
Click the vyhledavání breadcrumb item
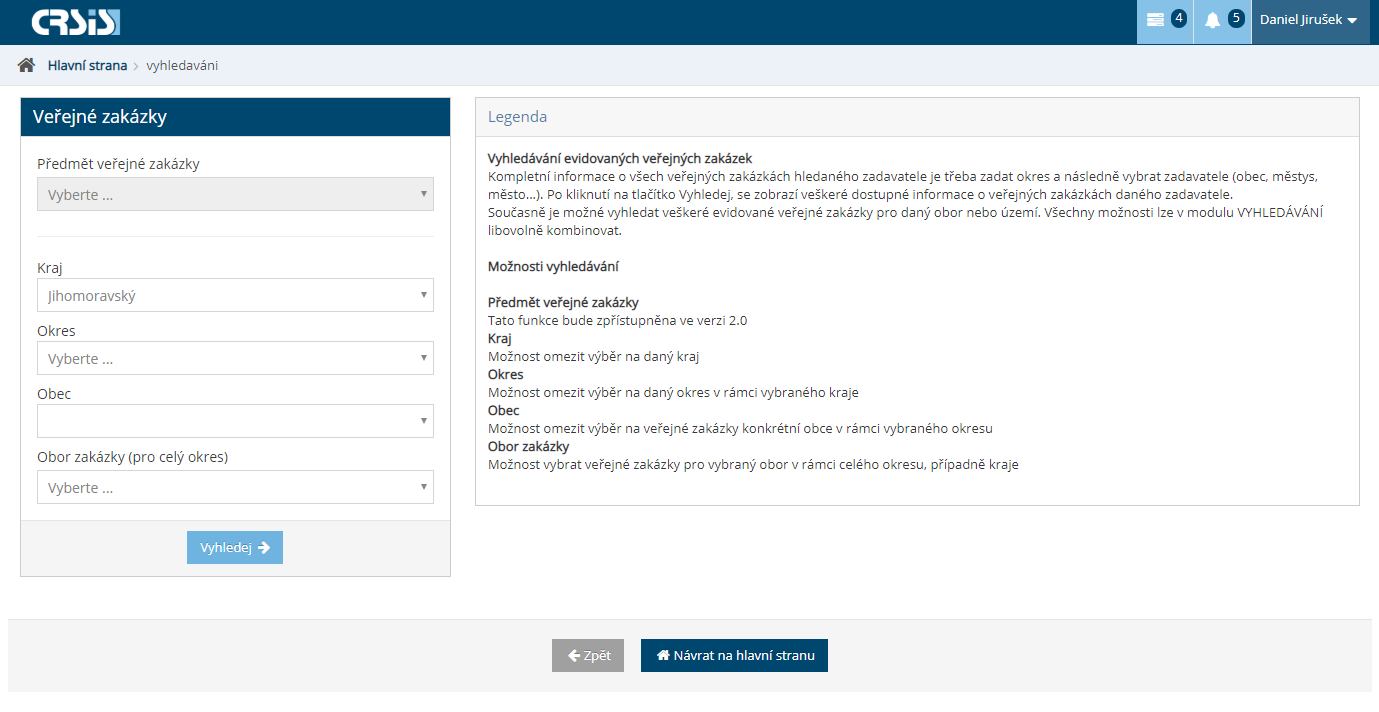pyautogui.click(x=182, y=65)
